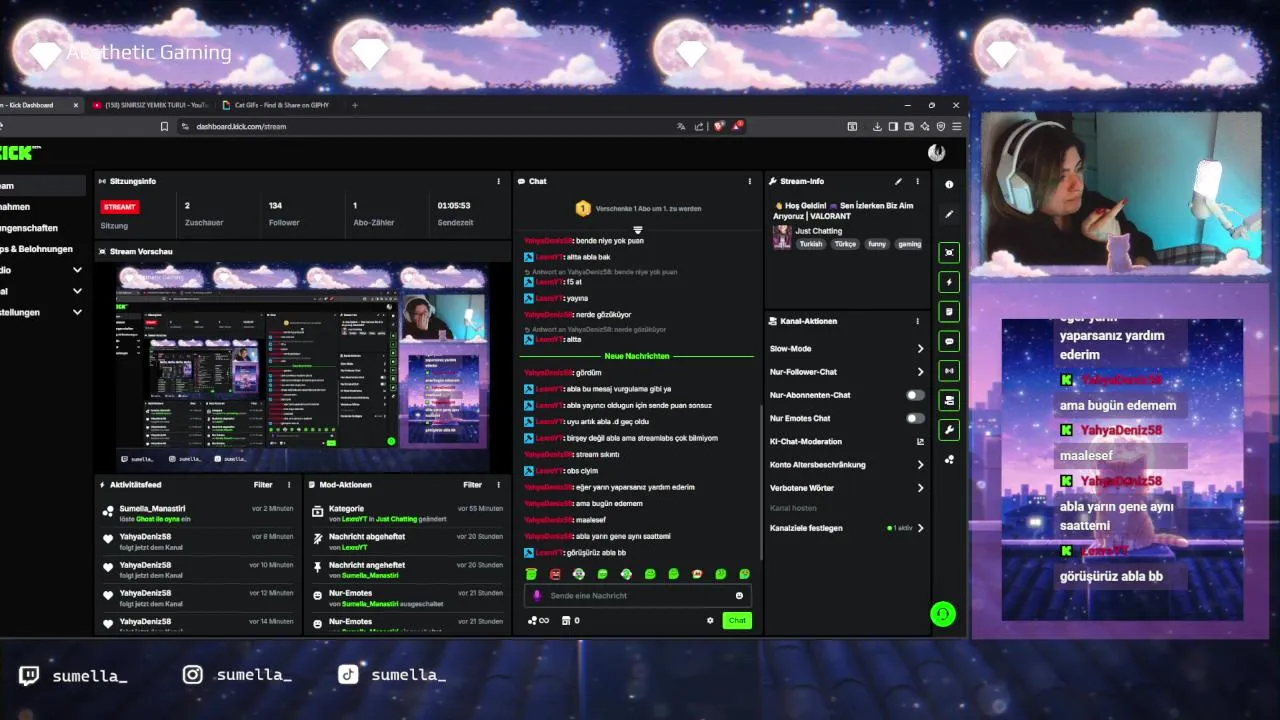Click the green Chat send button
The width and height of the screenshot is (1280, 720).
click(737, 620)
